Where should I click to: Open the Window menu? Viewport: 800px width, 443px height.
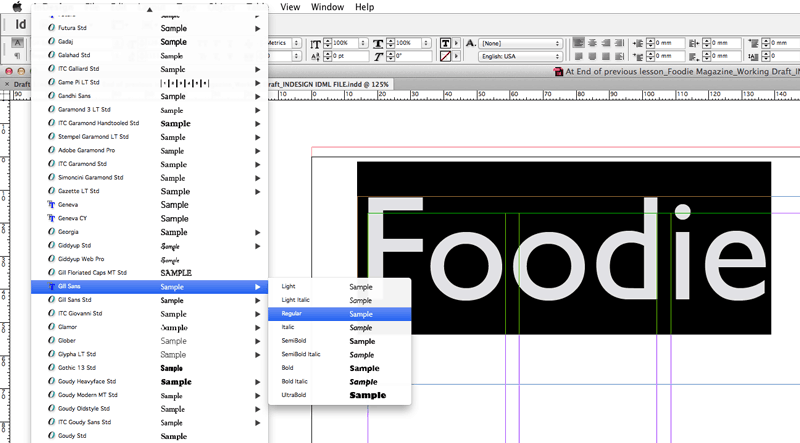(328, 7)
